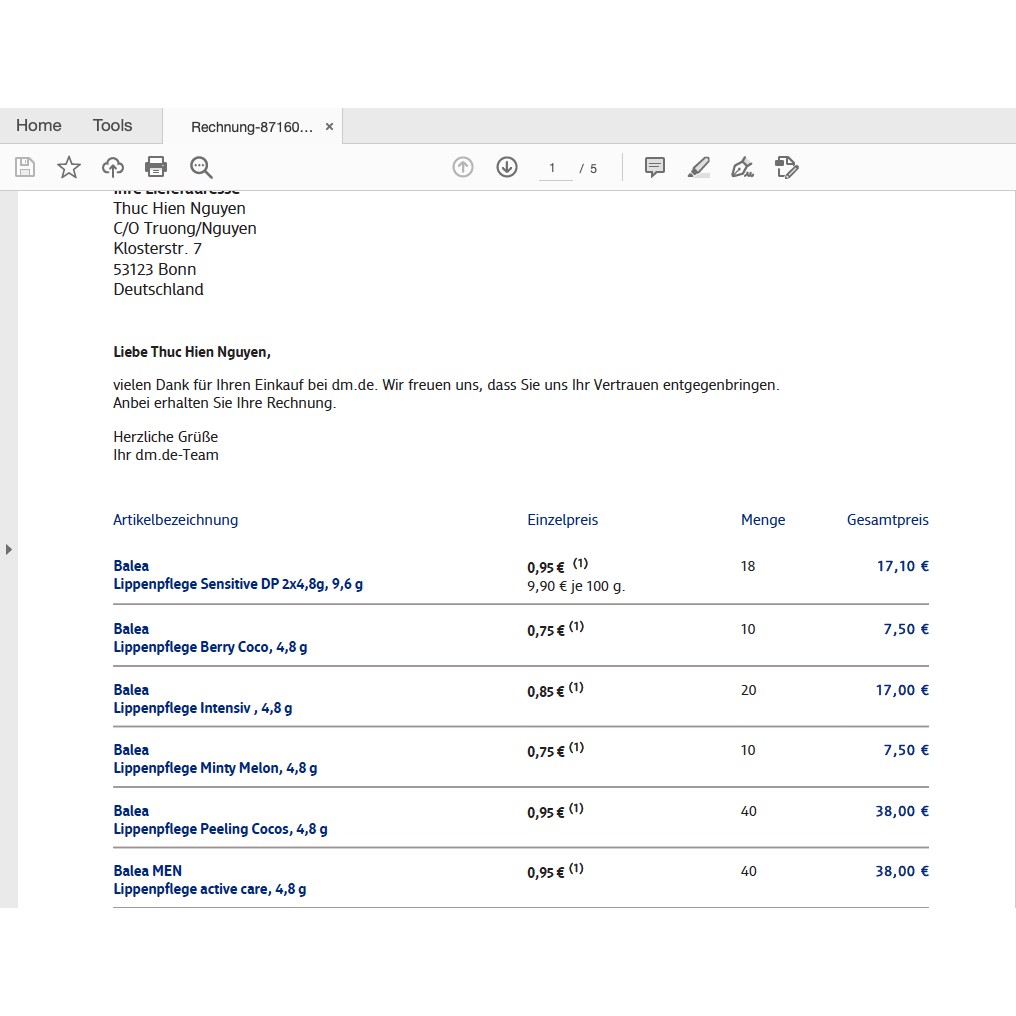Image resolution: width=1016 pixels, height=1016 pixels.
Task: Click the Gesamtpreis column header
Action: (x=887, y=520)
